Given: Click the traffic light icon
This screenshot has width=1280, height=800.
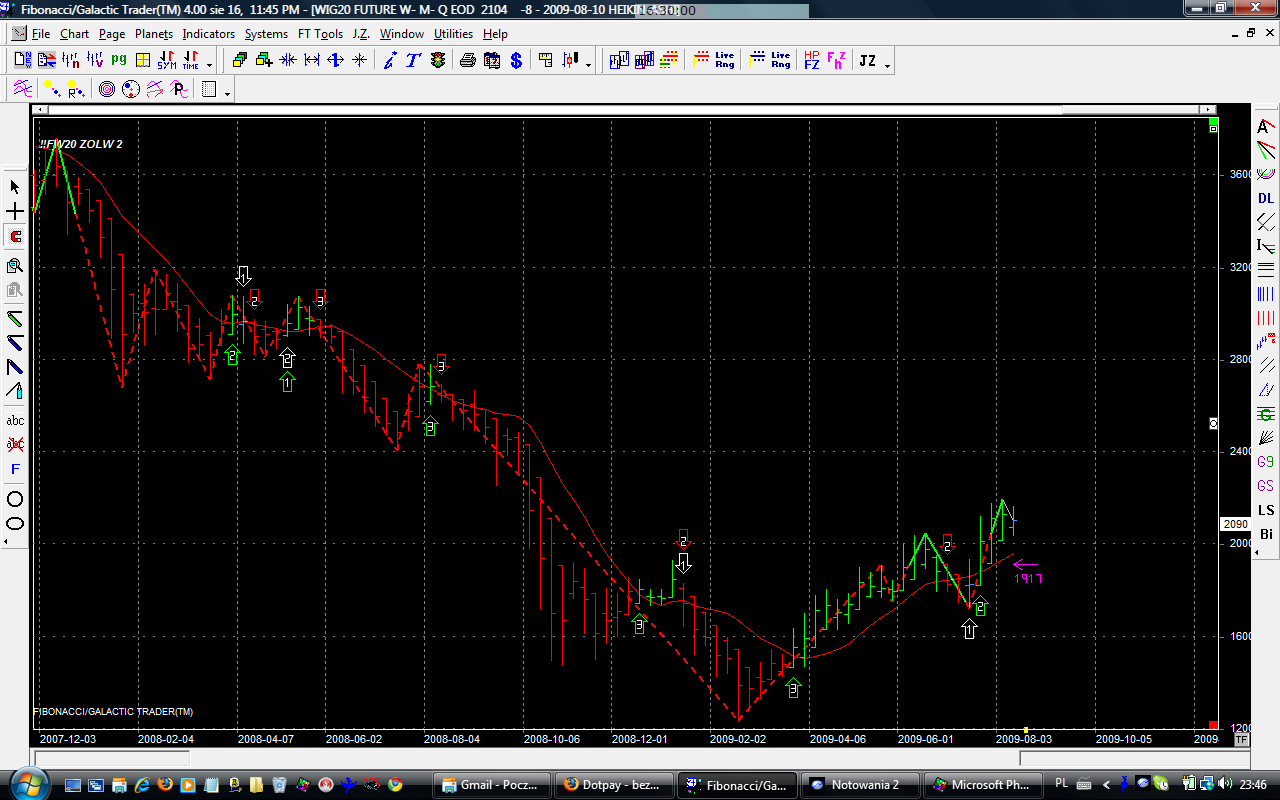Looking at the screenshot, I should 438,61.
